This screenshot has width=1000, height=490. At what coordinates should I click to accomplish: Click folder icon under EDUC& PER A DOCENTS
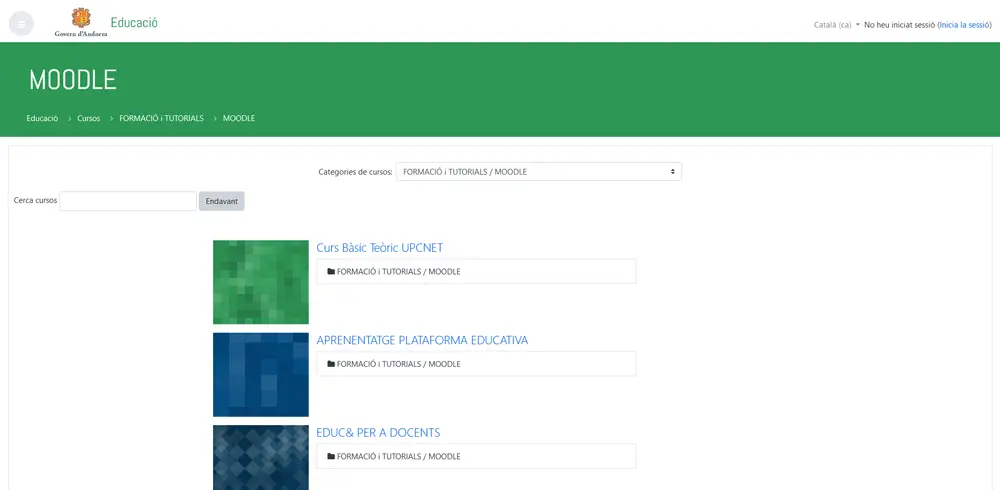(331, 457)
